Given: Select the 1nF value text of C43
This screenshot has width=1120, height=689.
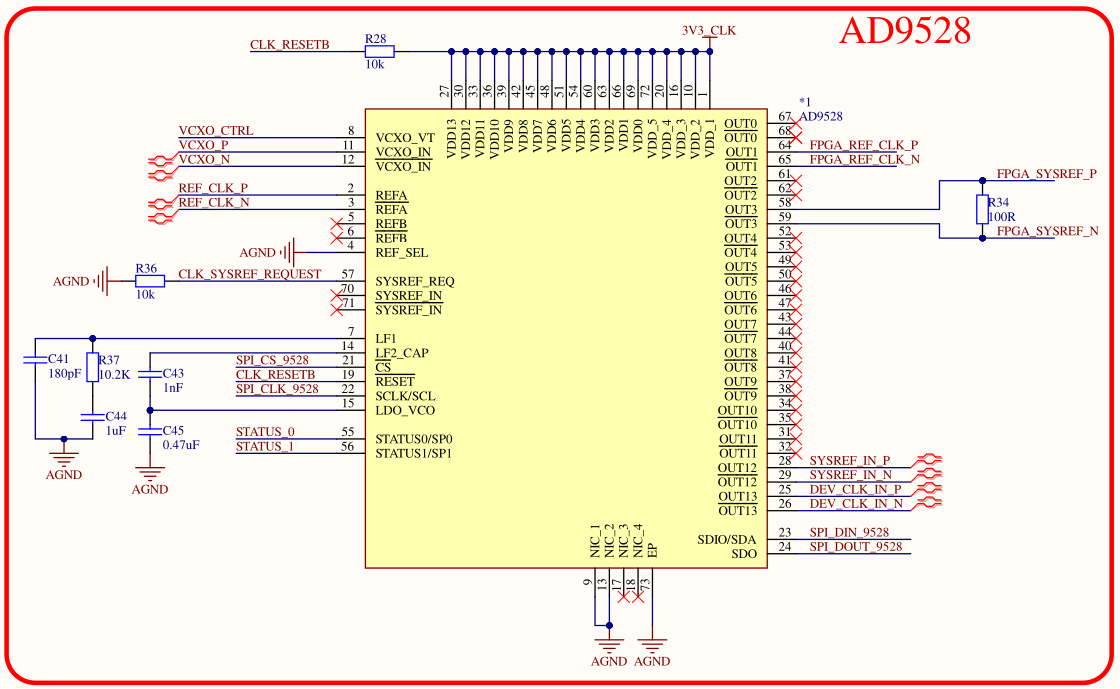Looking at the screenshot, I should (173, 388).
